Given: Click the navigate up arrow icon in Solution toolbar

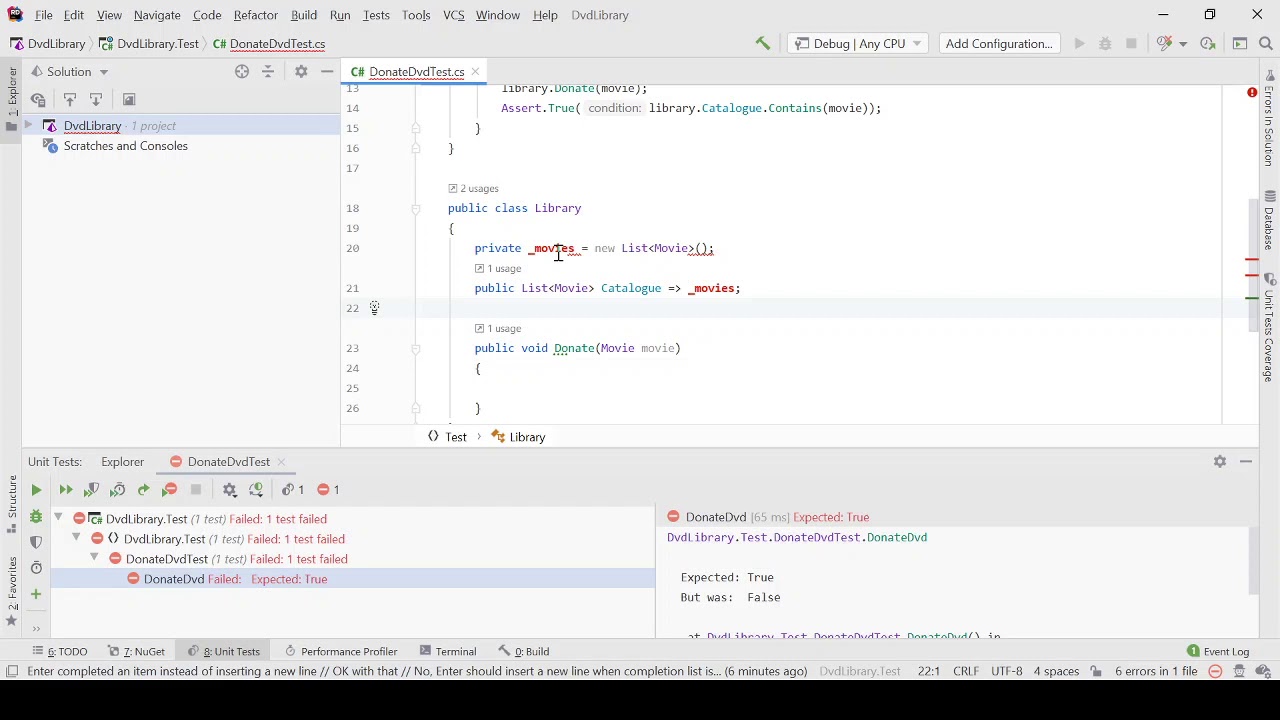Looking at the screenshot, I should click(x=70, y=99).
